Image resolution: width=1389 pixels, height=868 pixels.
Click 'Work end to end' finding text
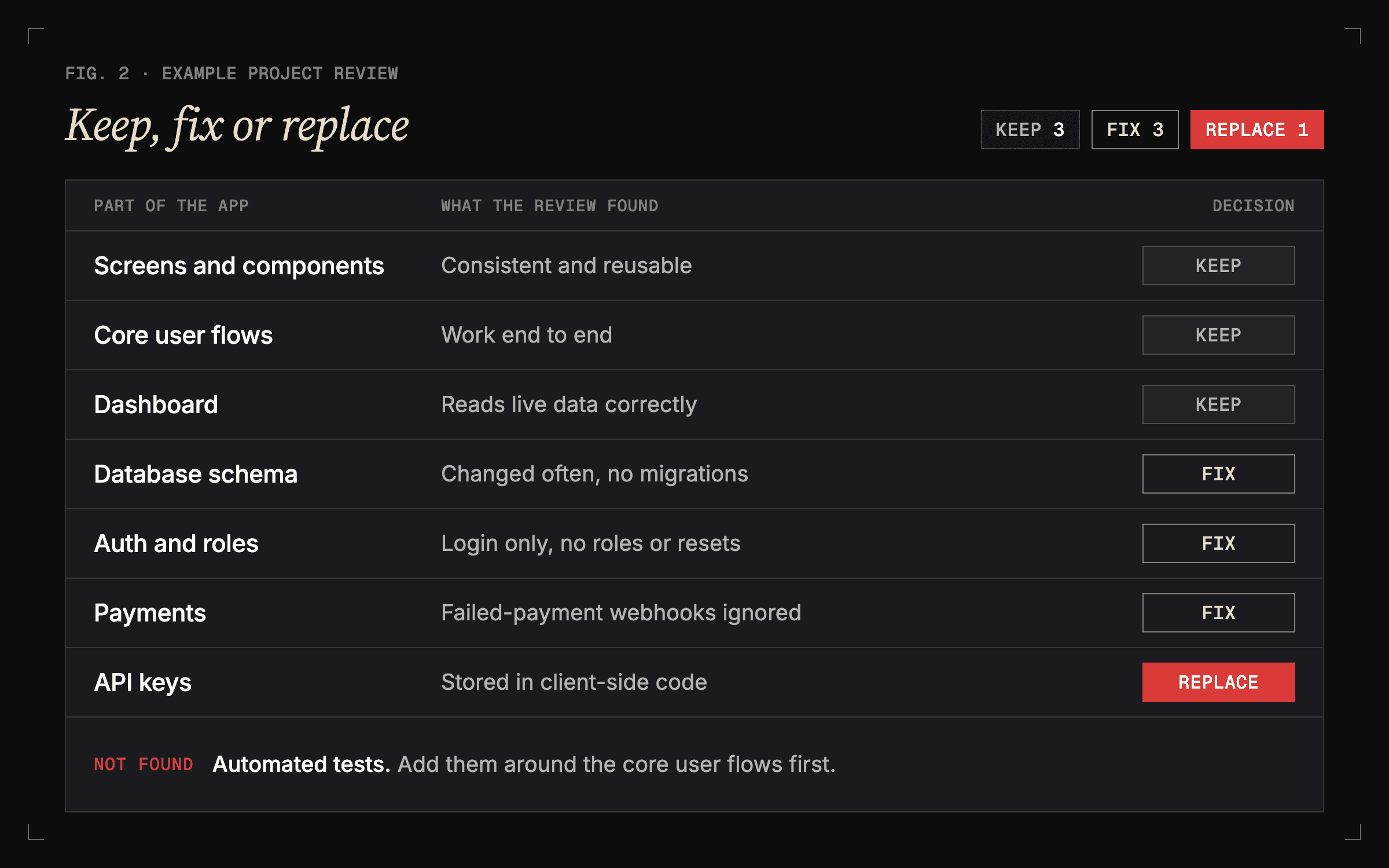tap(527, 335)
